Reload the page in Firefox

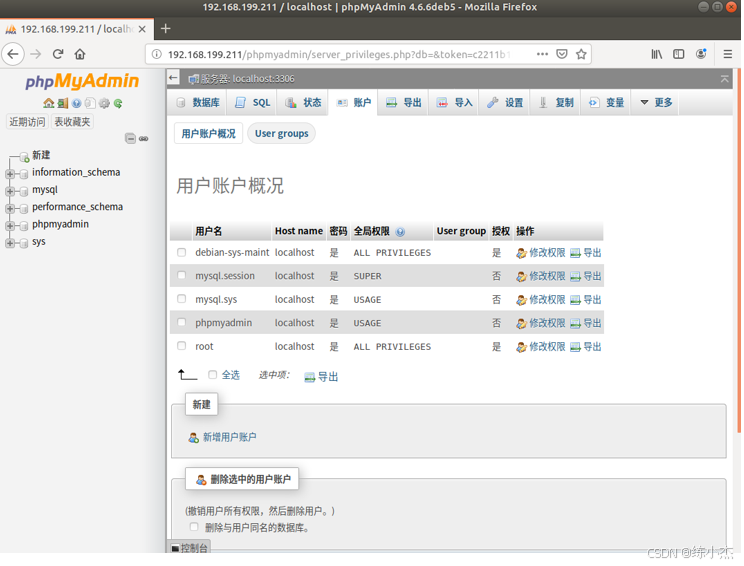pyautogui.click(x=58, y=54)
